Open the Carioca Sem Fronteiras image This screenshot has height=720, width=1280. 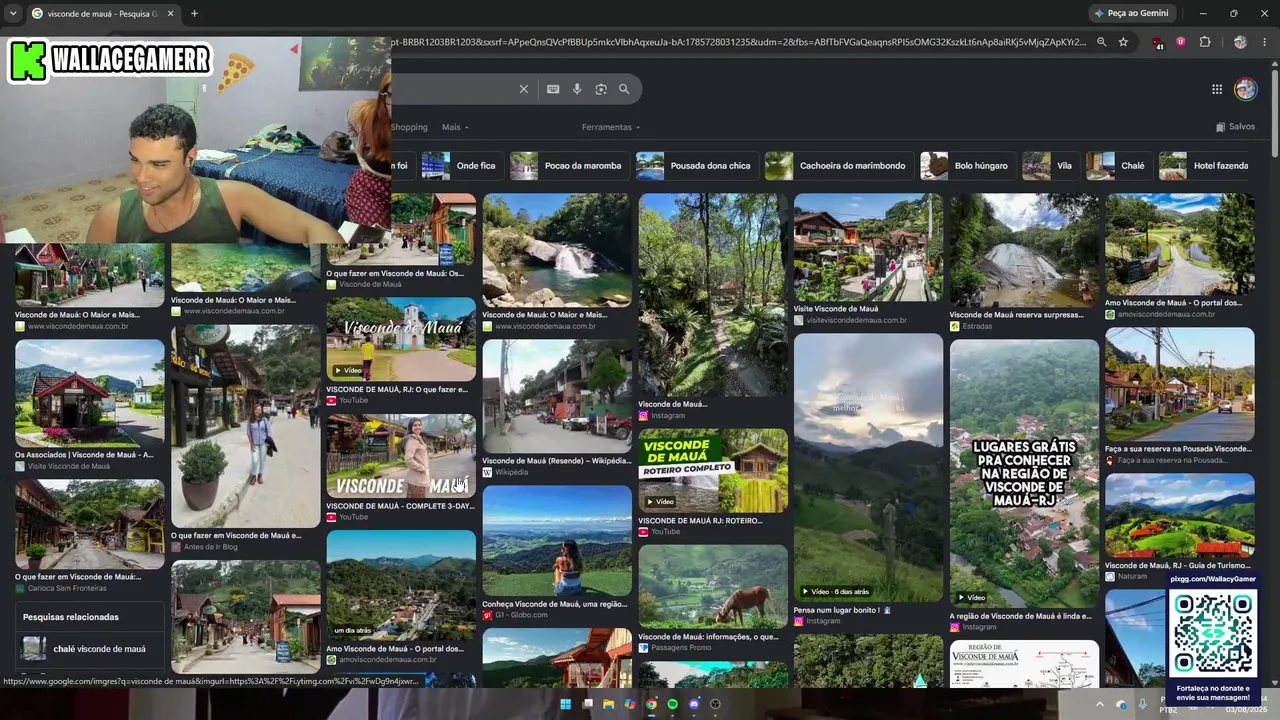[x=90, y=524]
